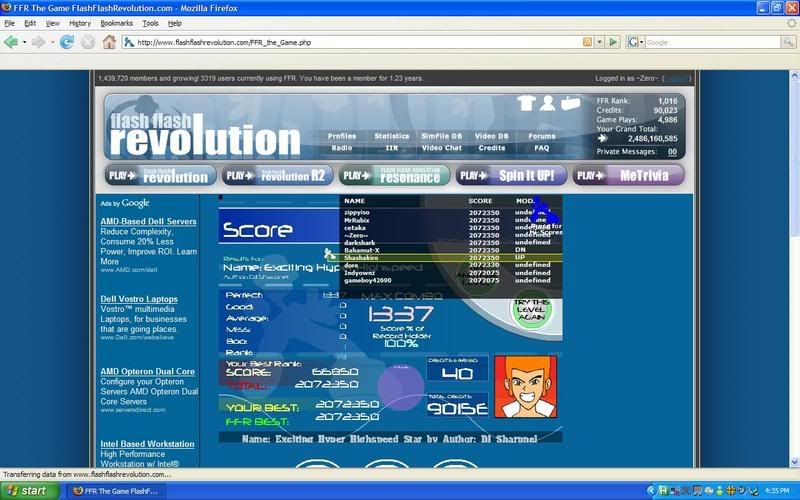800x500 pixels.
Task: Click the avatar character picture
Action: coord(519,391)
